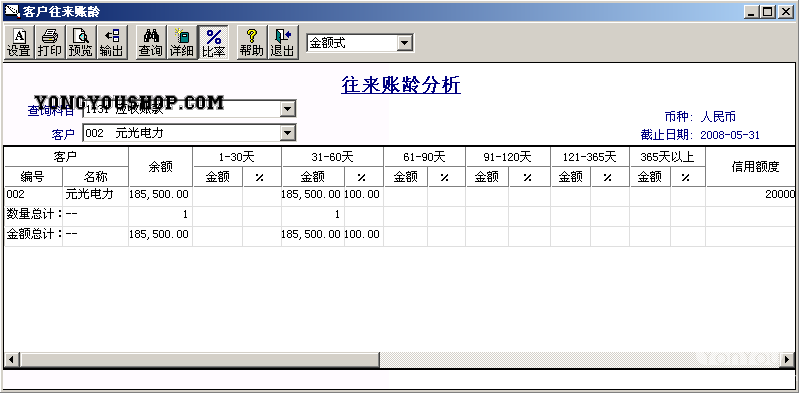The width and height of the screenshot is (799, 393).
Task: Show 详细 (Detail) view icon
Action: [182, 43]
